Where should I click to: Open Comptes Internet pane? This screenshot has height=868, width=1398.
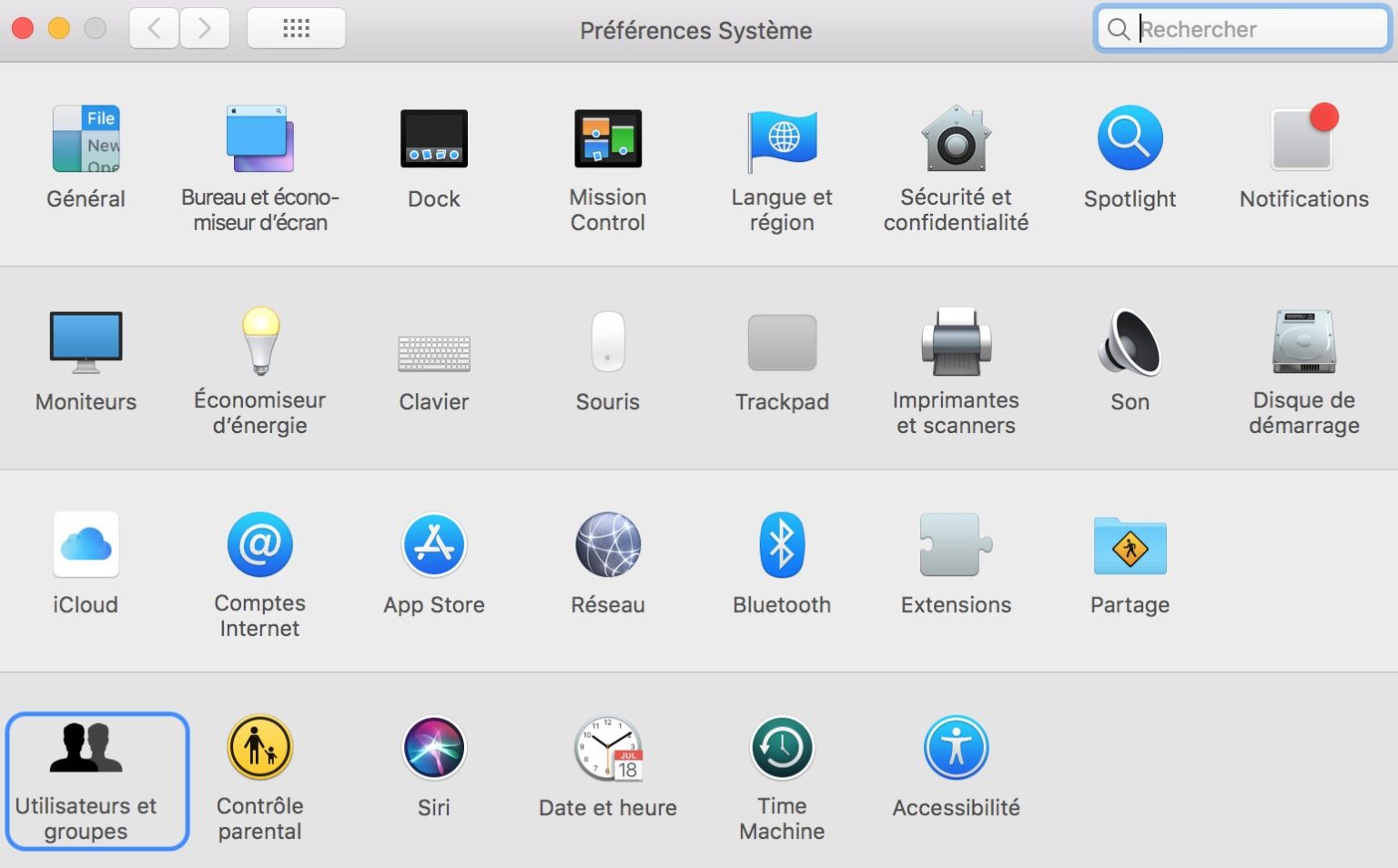point(260,574)
